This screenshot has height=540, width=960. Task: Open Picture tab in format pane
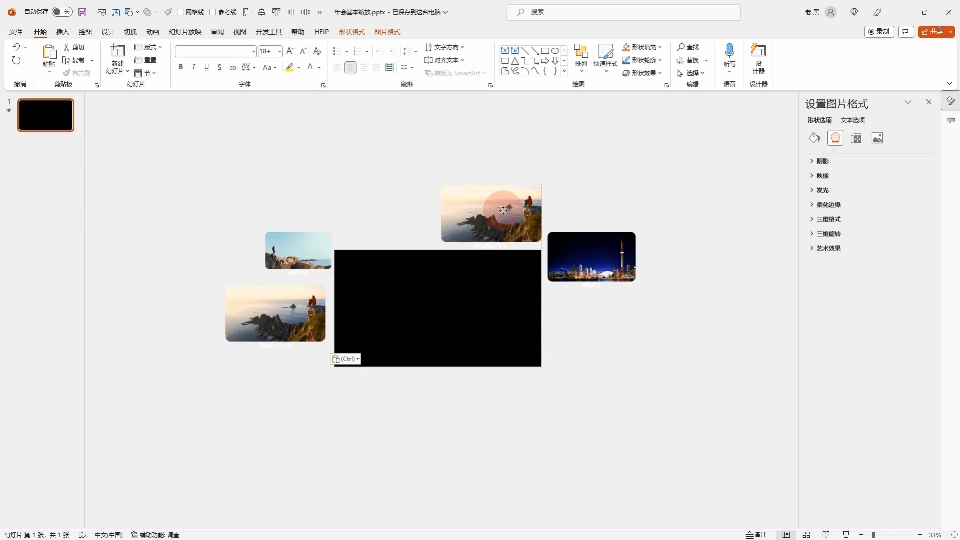click(x=877, y=138)
